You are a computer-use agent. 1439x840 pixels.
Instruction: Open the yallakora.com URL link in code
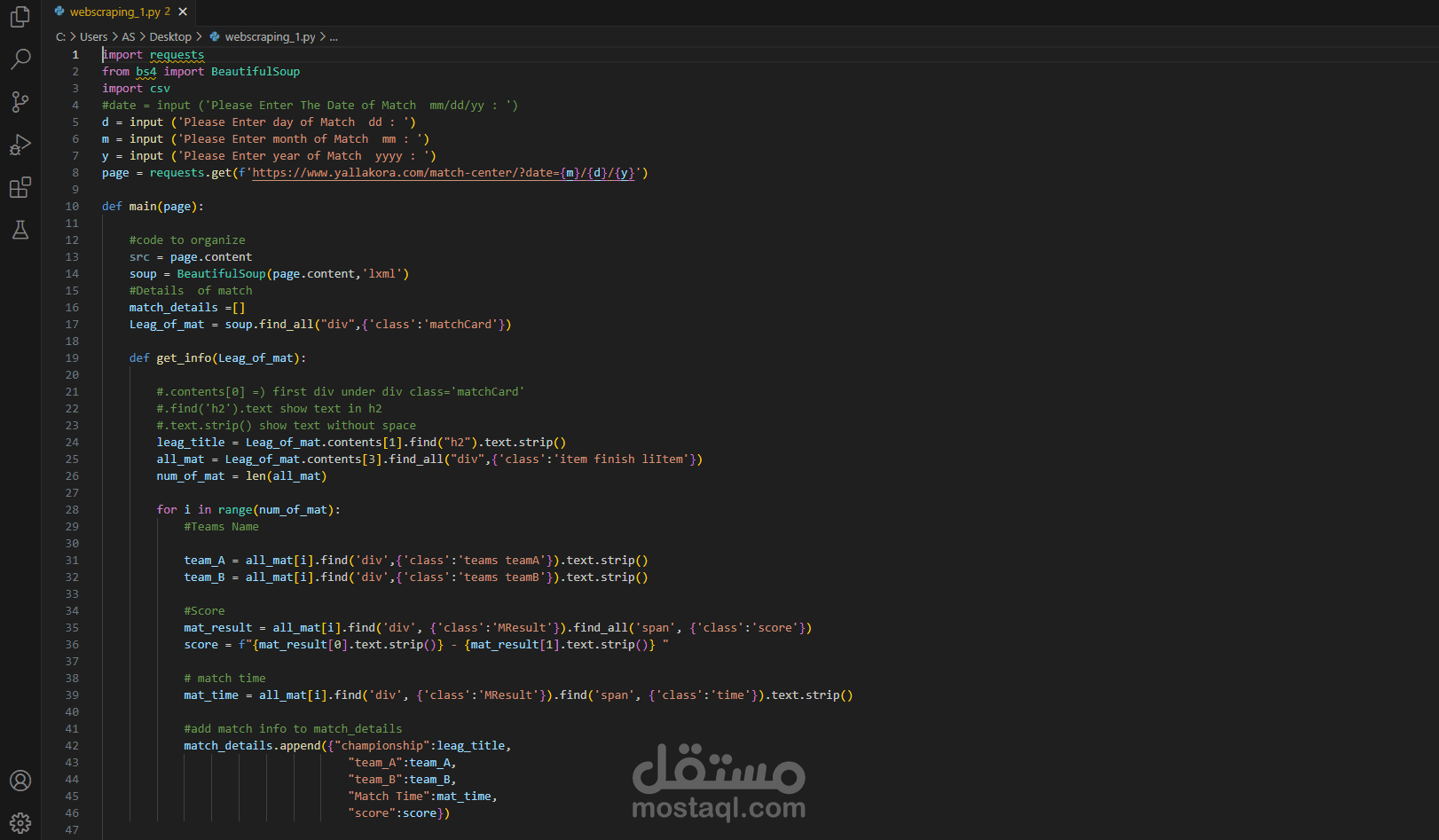point(444,173)
